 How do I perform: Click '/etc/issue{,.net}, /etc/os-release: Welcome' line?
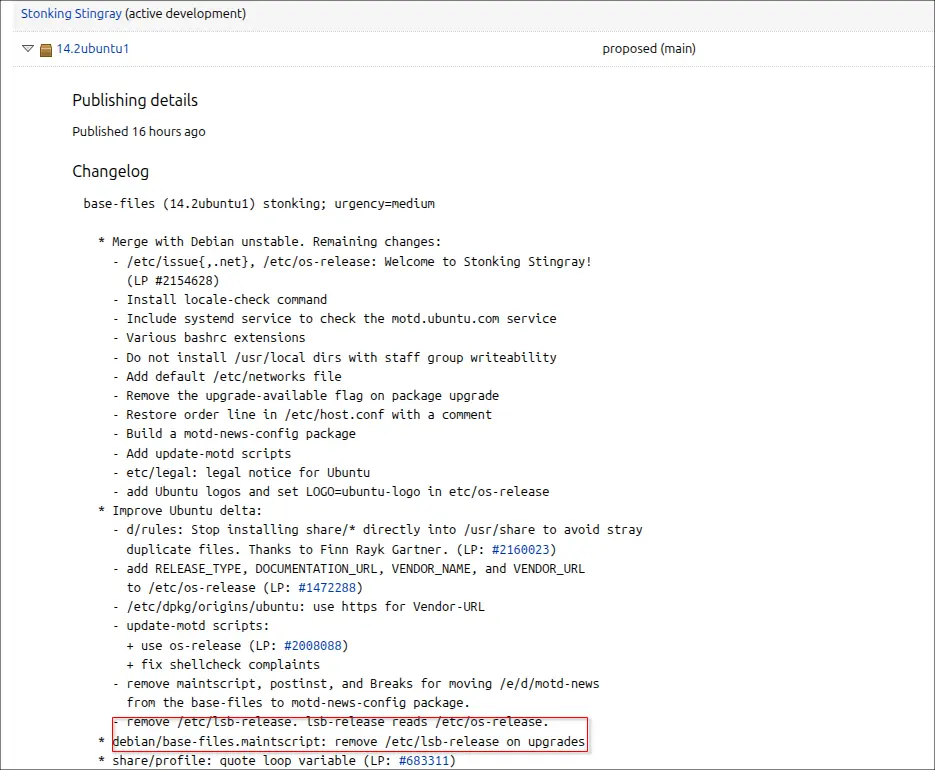pos(352,261)
